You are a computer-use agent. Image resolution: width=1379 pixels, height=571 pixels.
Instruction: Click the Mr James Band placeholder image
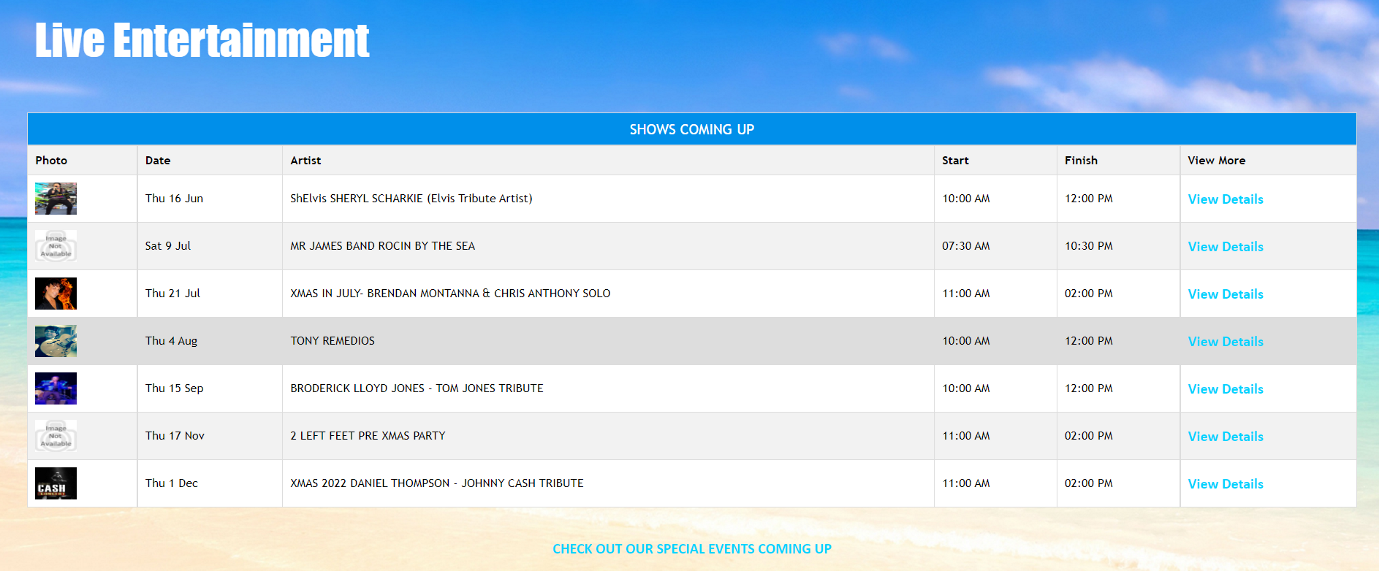pos(56,246)
